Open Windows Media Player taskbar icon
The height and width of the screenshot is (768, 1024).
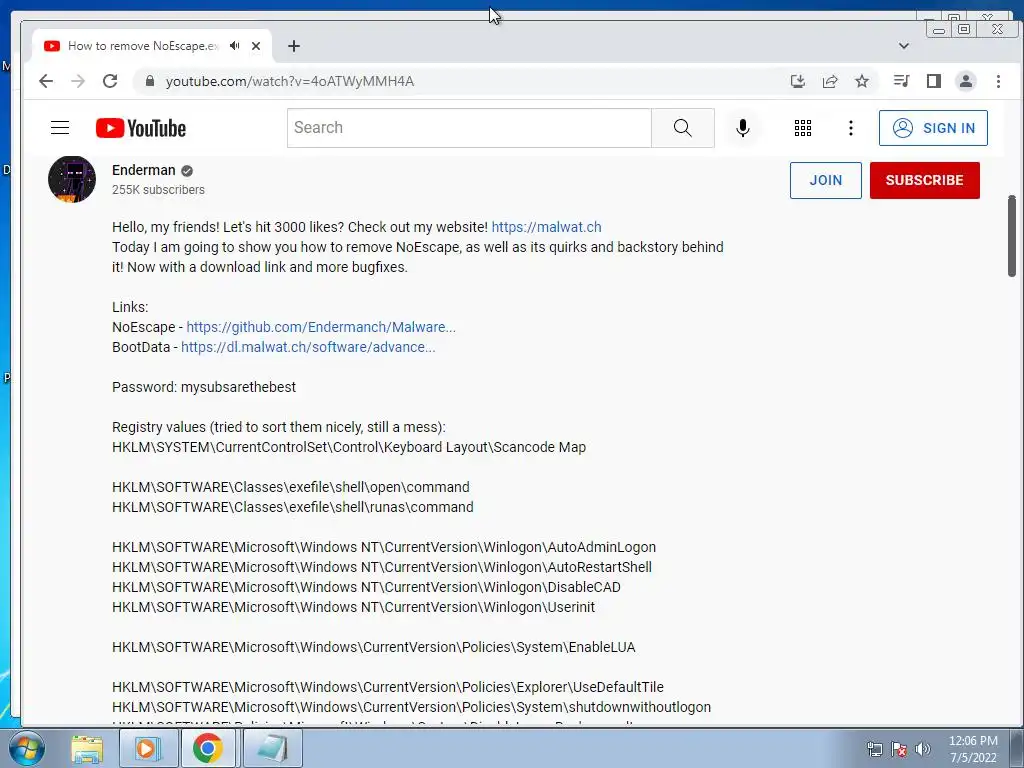[x=148, y=748]
